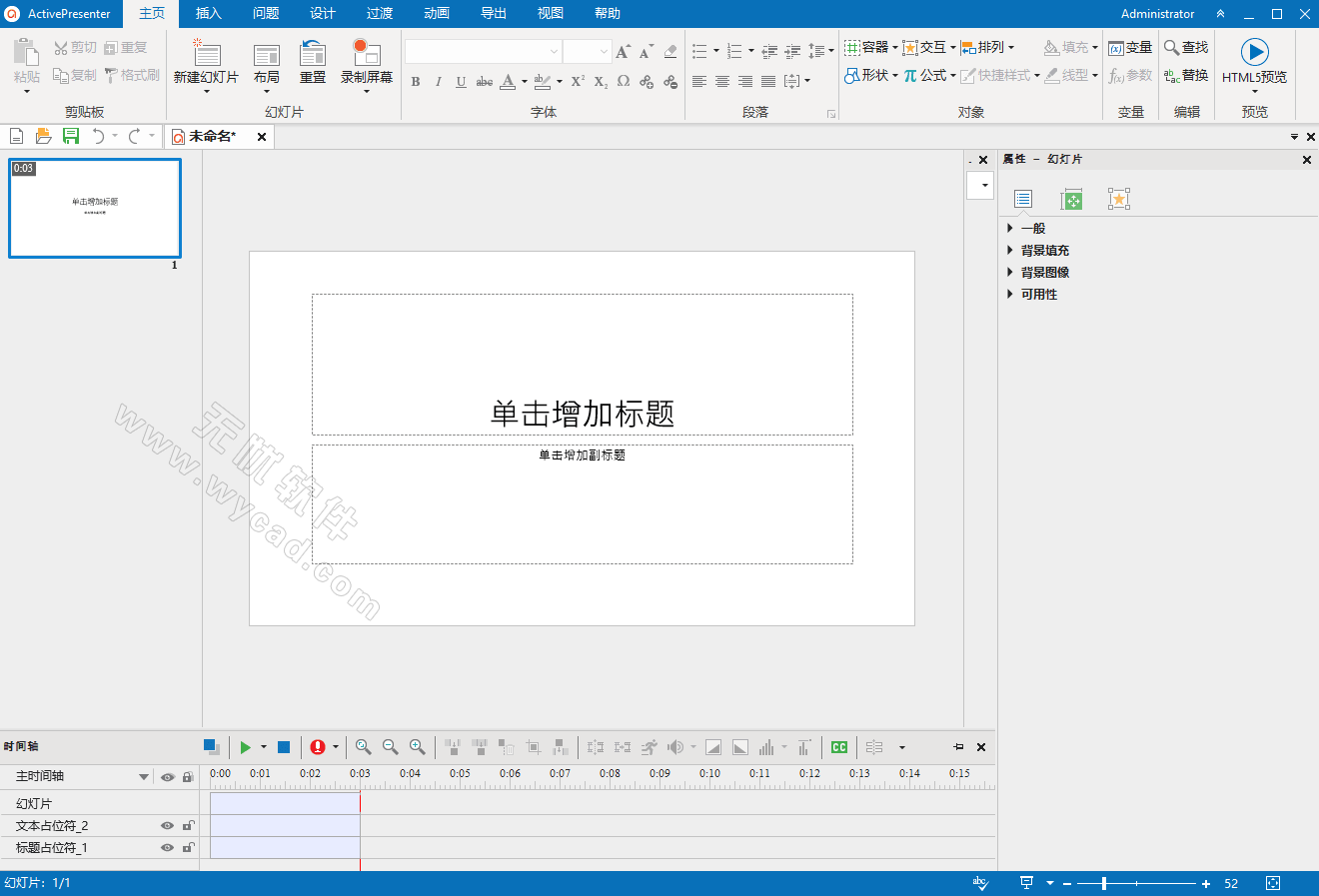Click the 查找 (Find) button
This screenshot has width=1319, height=896.
(1185, 46)
